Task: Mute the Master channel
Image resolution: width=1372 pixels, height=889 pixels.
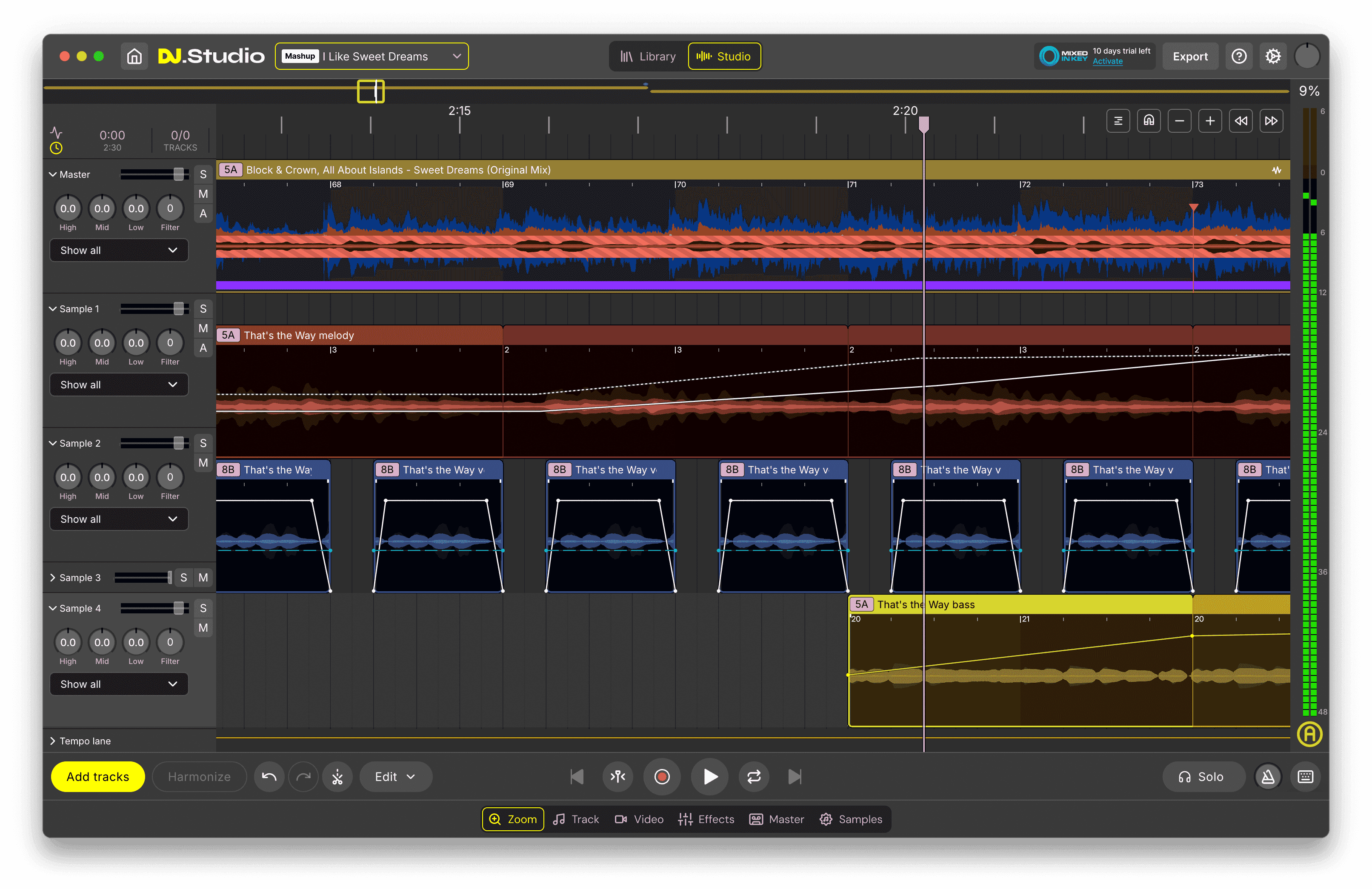Action: tap(203, 194)
